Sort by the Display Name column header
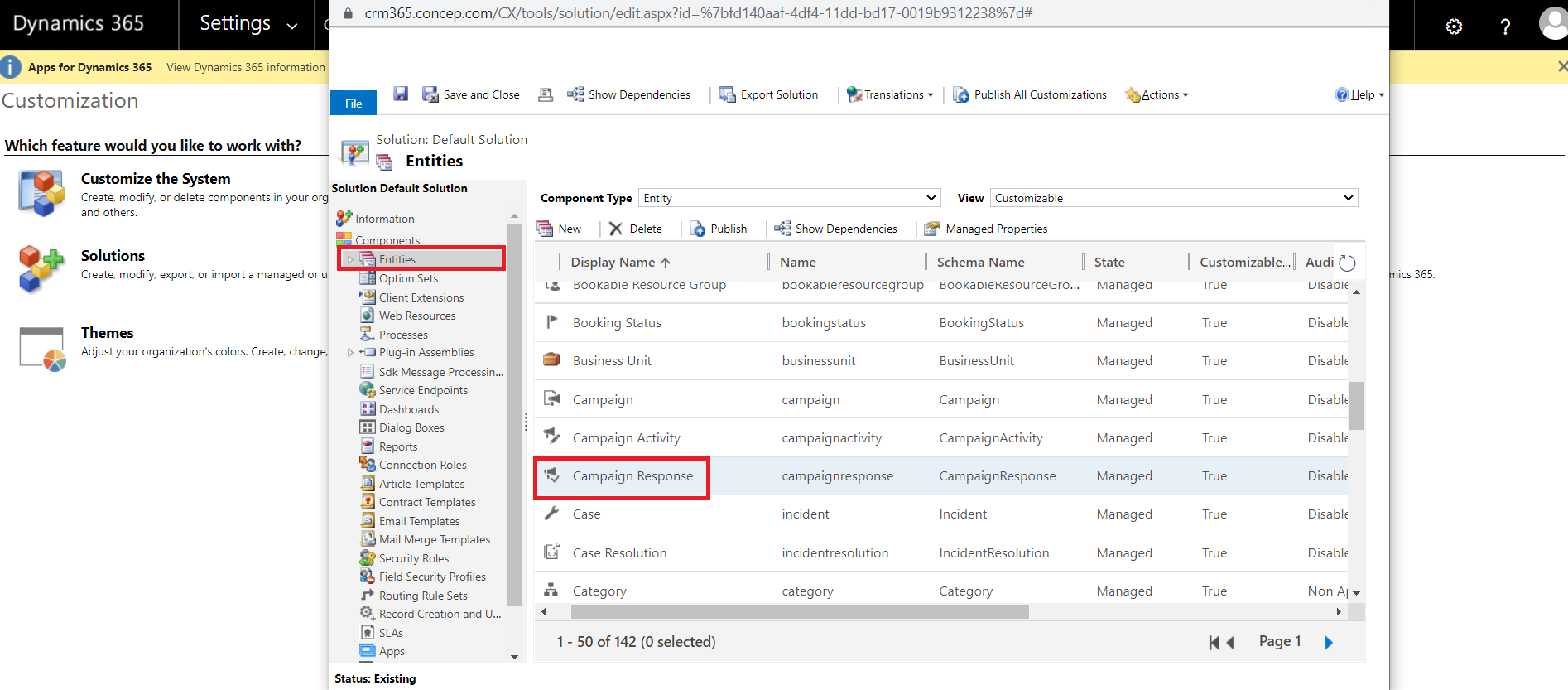The height and width of the screenshot is (690, 1568). coord(621,262)
